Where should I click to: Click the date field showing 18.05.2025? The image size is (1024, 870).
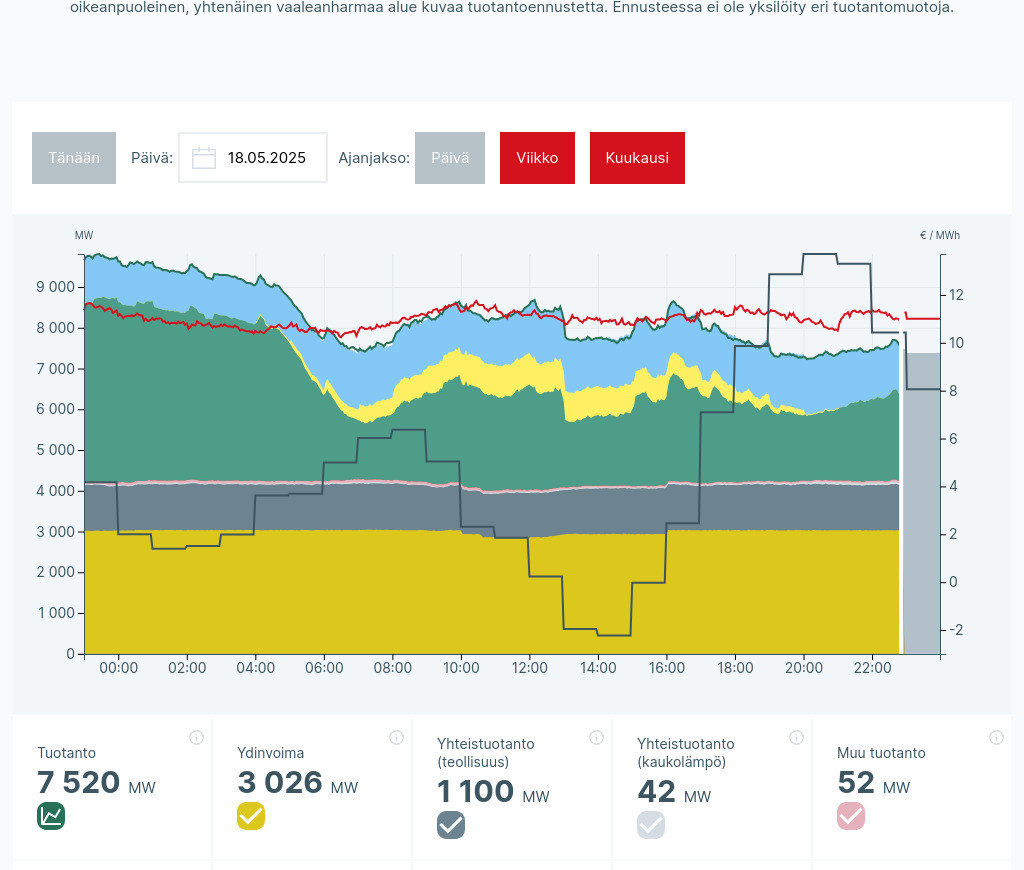click(266, 158)
